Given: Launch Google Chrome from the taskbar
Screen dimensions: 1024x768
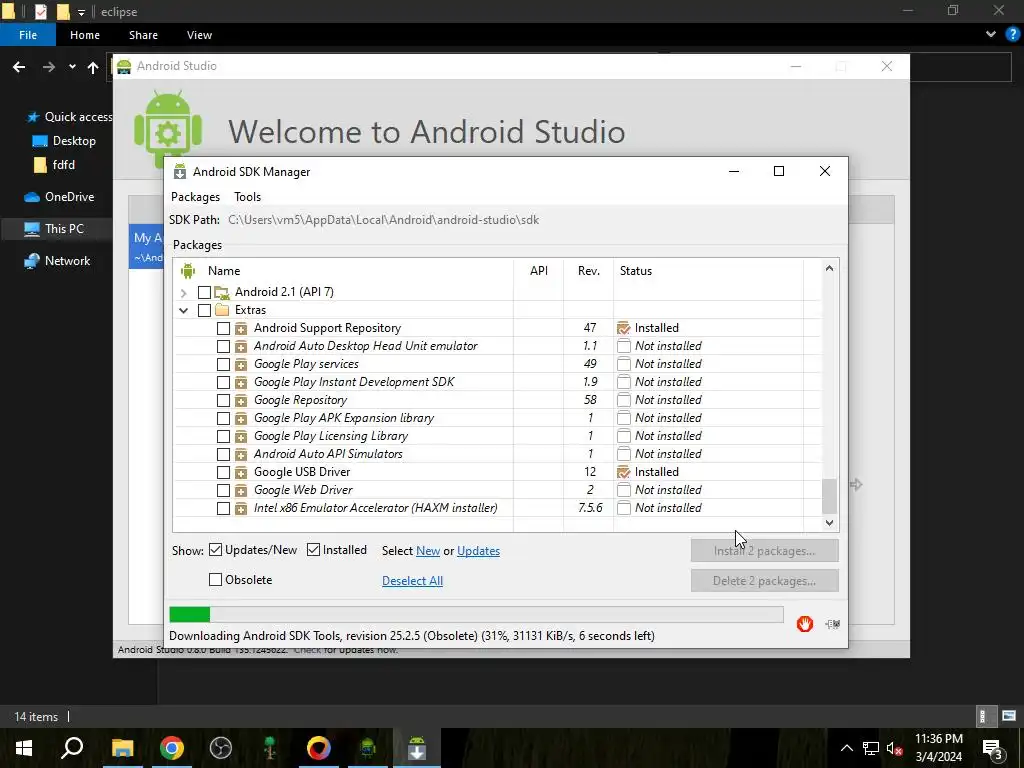Looking at the screenshot, I should pyautogui.click(x=172, y=748).
